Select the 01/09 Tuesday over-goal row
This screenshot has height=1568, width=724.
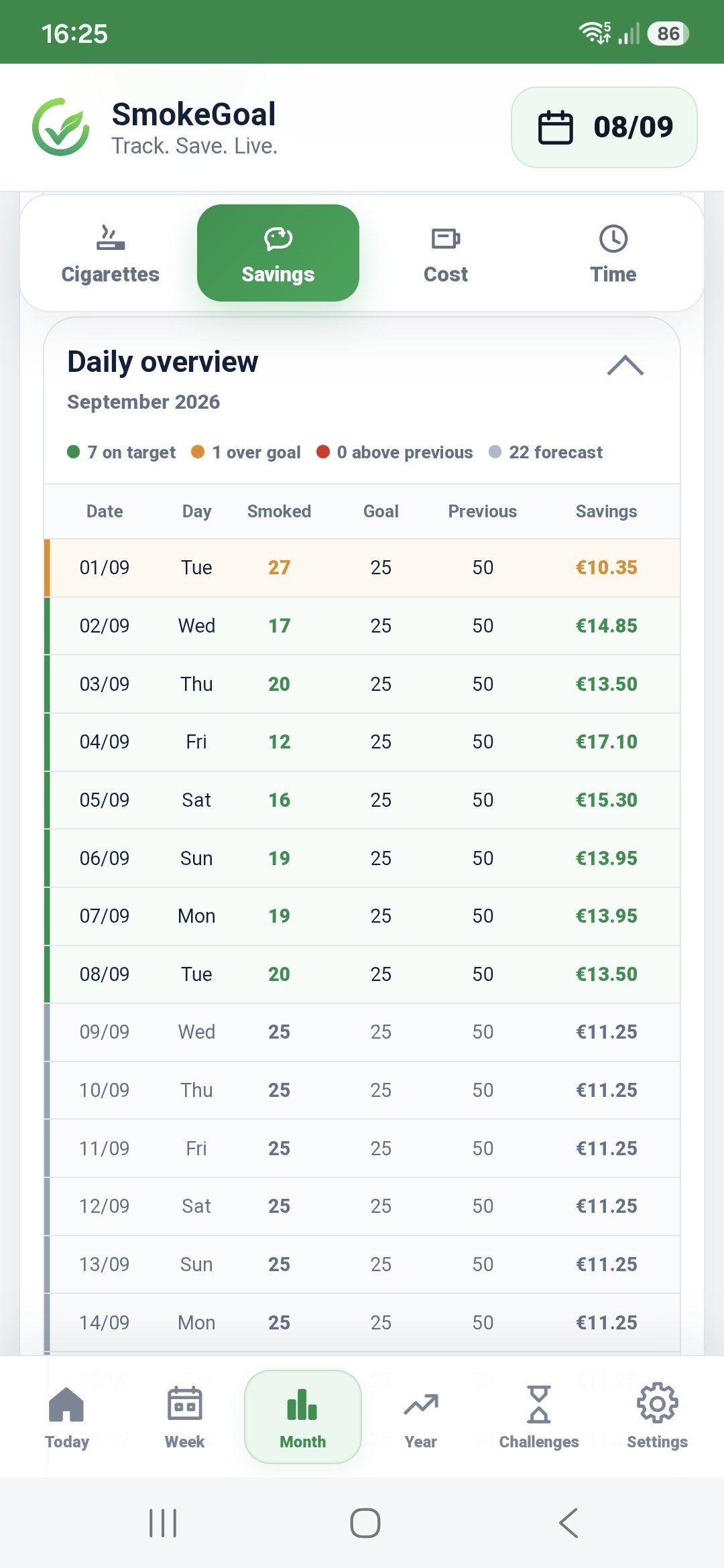pos(362,568)
